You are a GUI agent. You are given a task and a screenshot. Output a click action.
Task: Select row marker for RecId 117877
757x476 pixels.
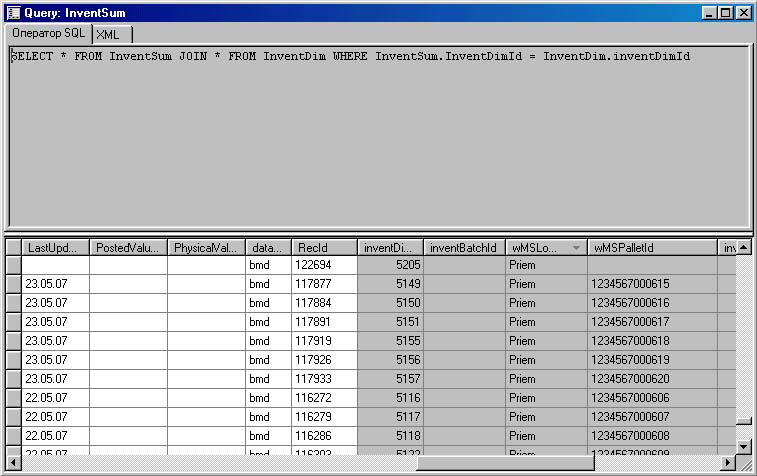[x=14, y=283]
